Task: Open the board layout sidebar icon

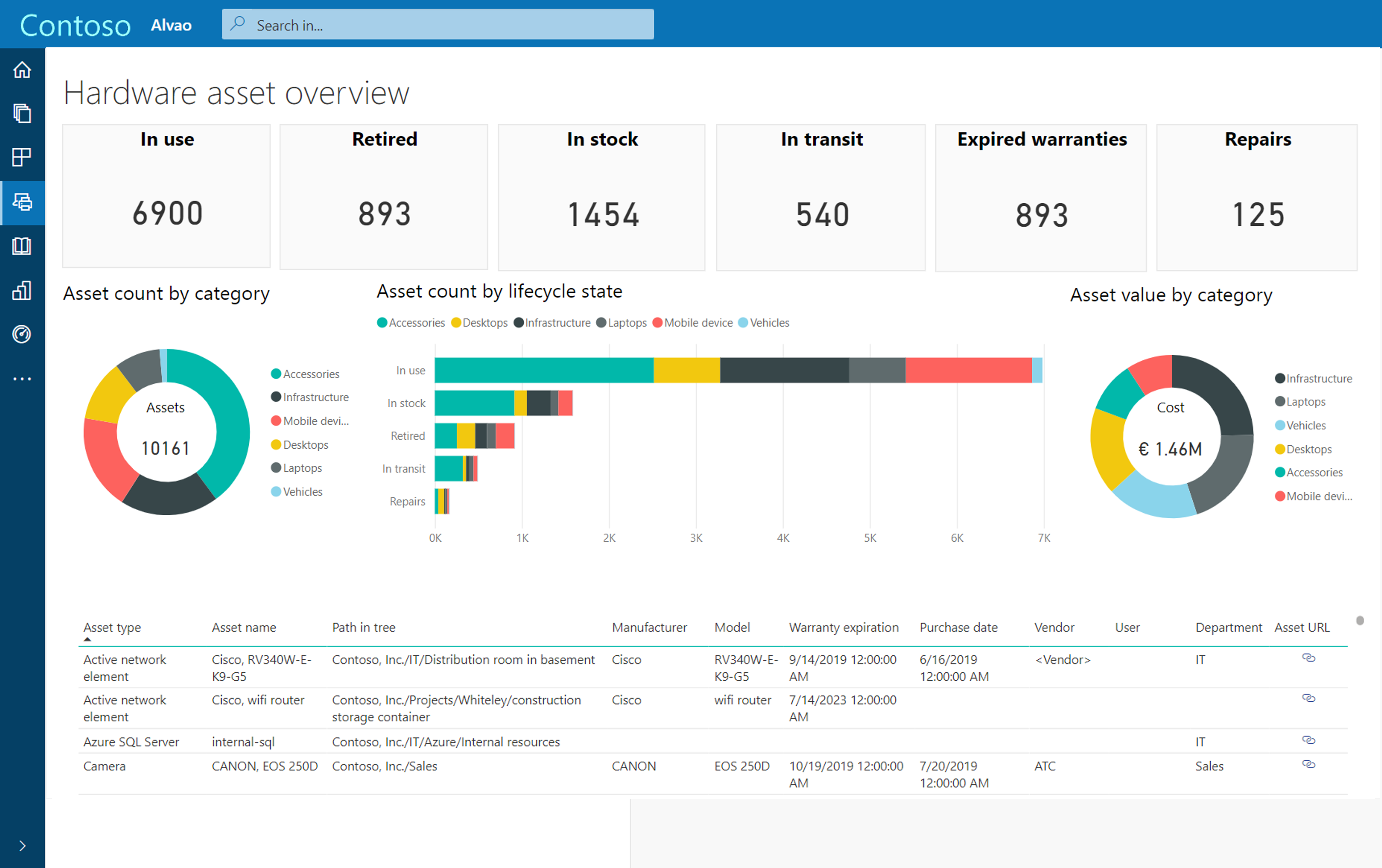Action: pyautogui.click(x=22, y=157)
